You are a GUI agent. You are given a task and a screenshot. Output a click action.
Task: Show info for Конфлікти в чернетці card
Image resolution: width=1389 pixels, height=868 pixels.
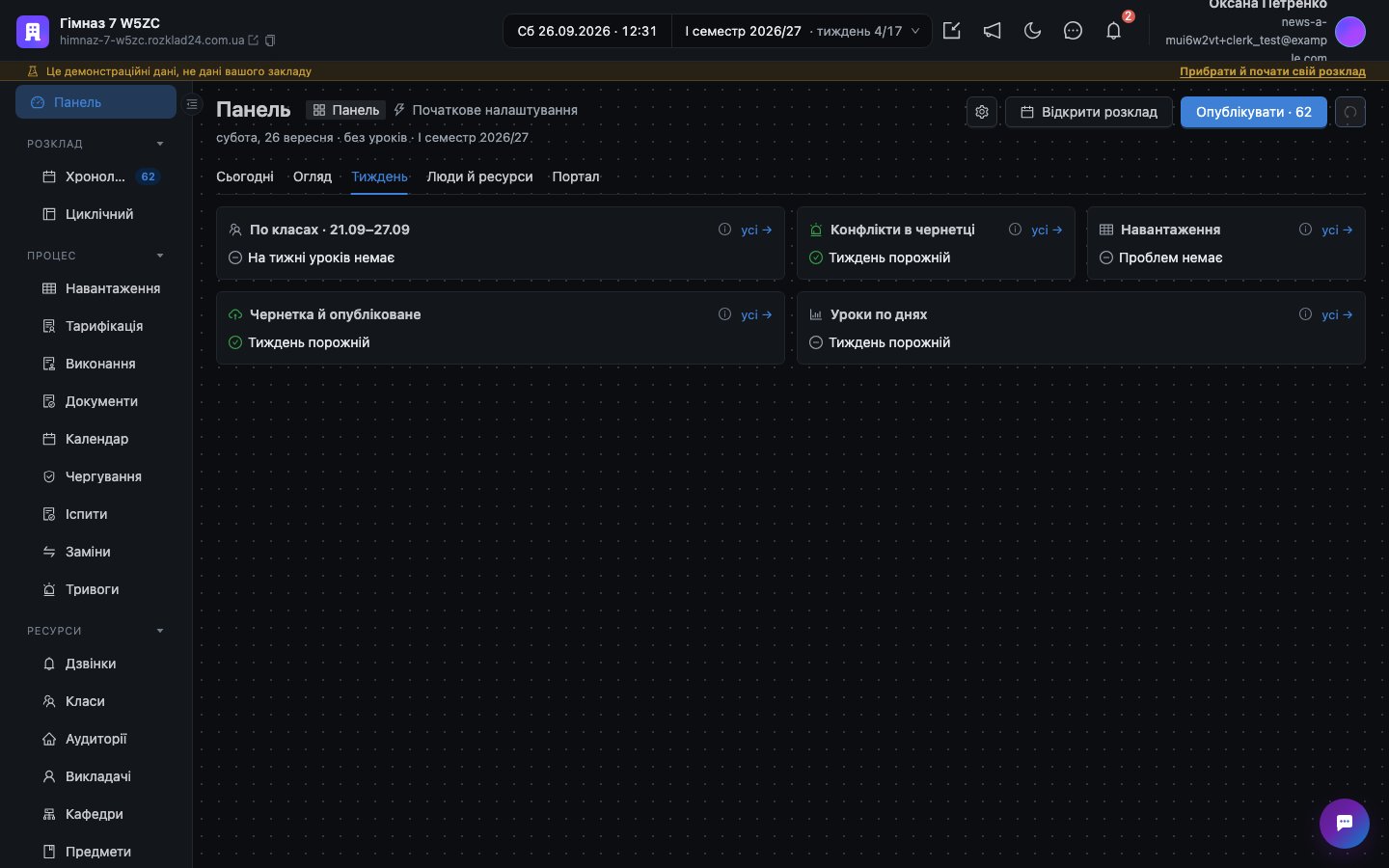(x=1015, y=230)
